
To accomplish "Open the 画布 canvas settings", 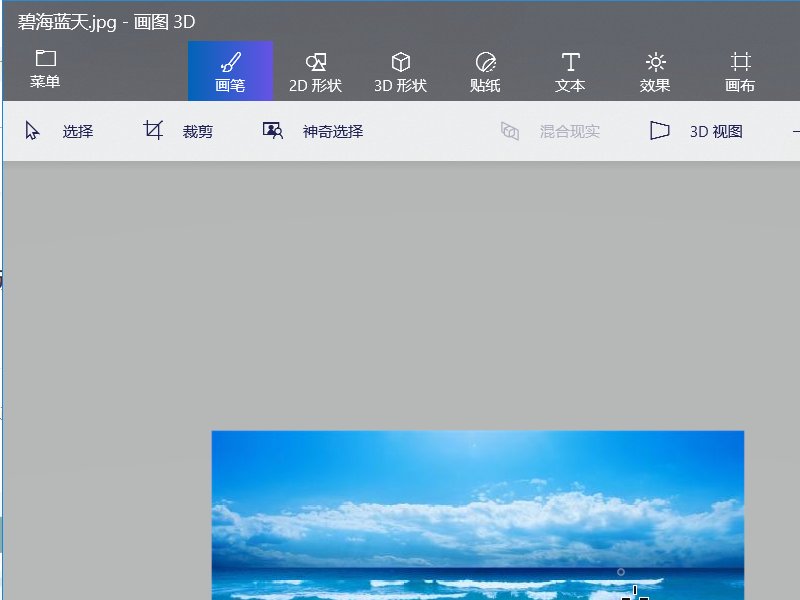I will pos(739,70).
